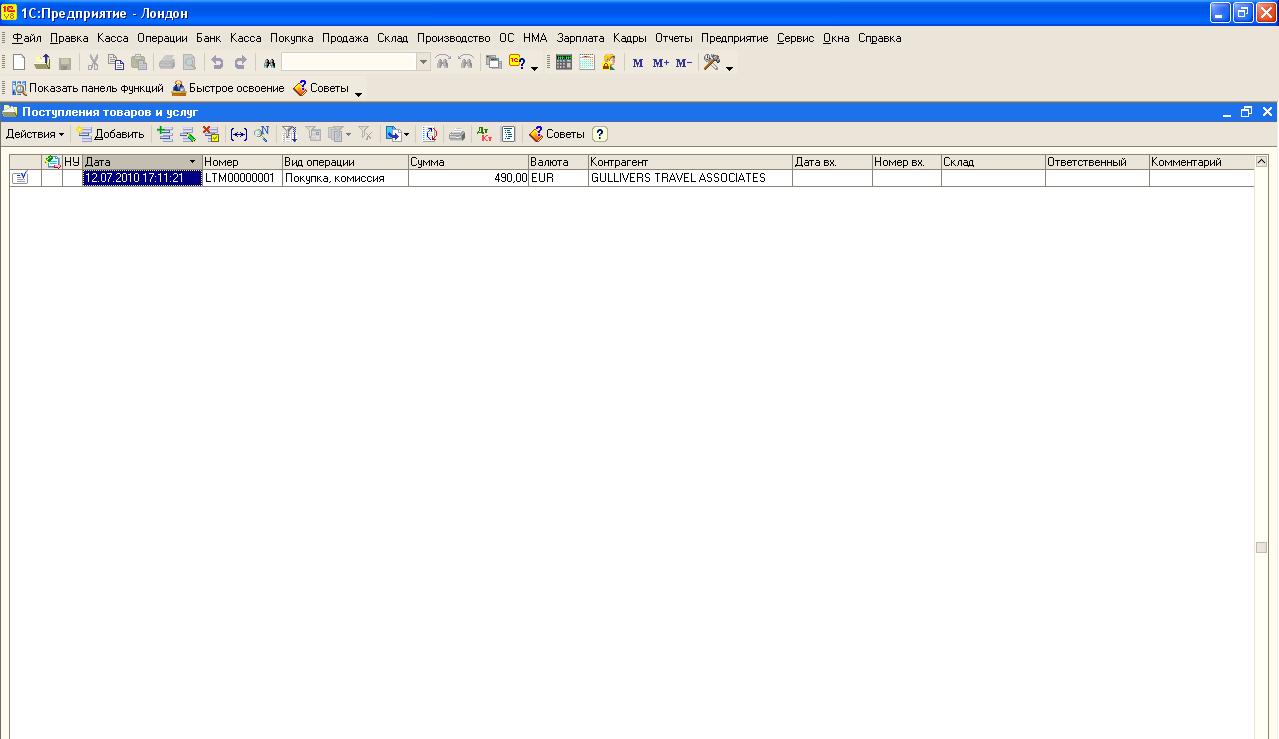This screenshot has width=1279, height=739.
Task: Click the binoculars Find icon
Action: click(269, 63)
